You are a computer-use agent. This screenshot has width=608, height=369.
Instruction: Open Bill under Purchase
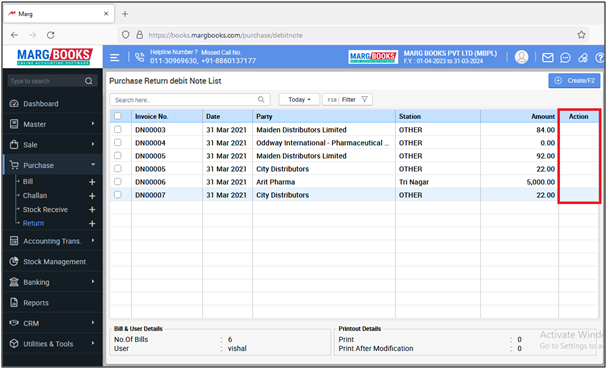[28, 181]
